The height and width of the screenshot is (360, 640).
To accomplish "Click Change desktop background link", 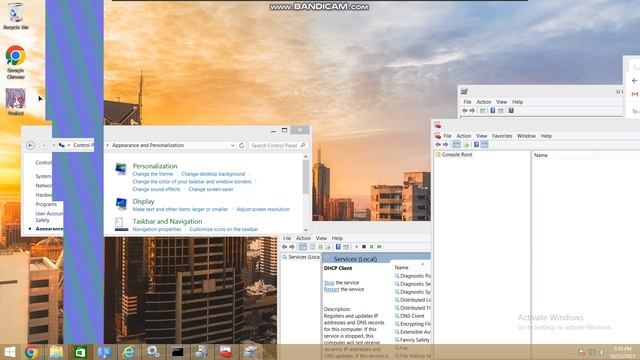I will coord(213,174).
